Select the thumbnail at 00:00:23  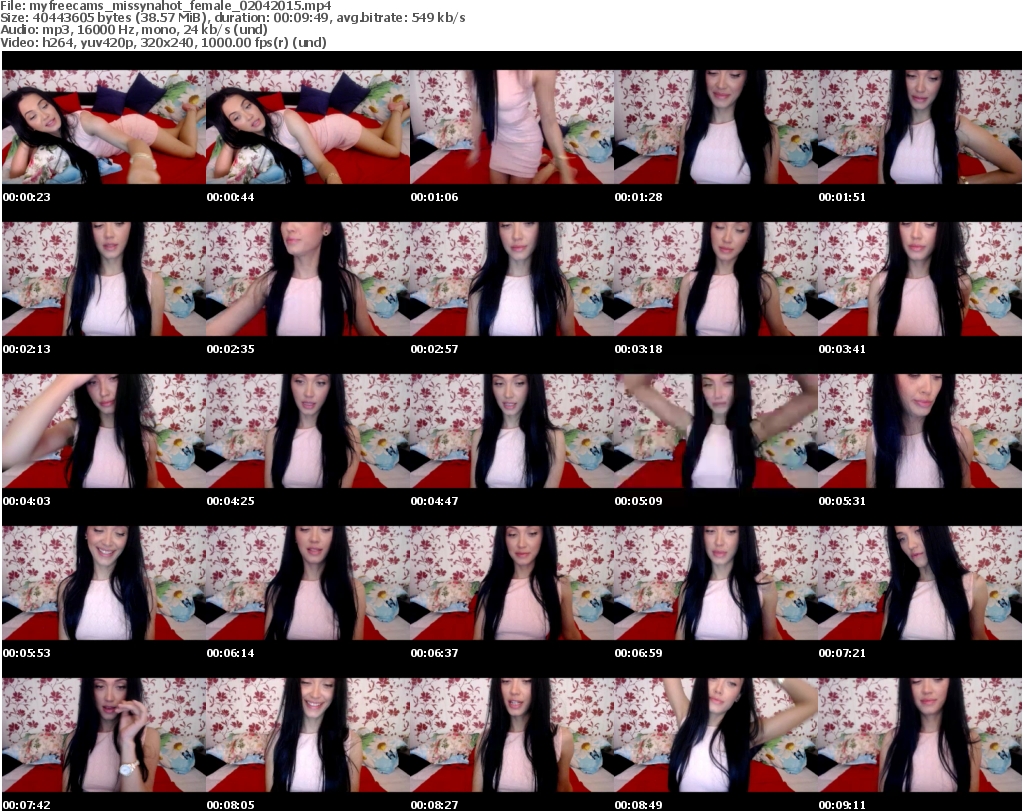(x=104, y=127)
